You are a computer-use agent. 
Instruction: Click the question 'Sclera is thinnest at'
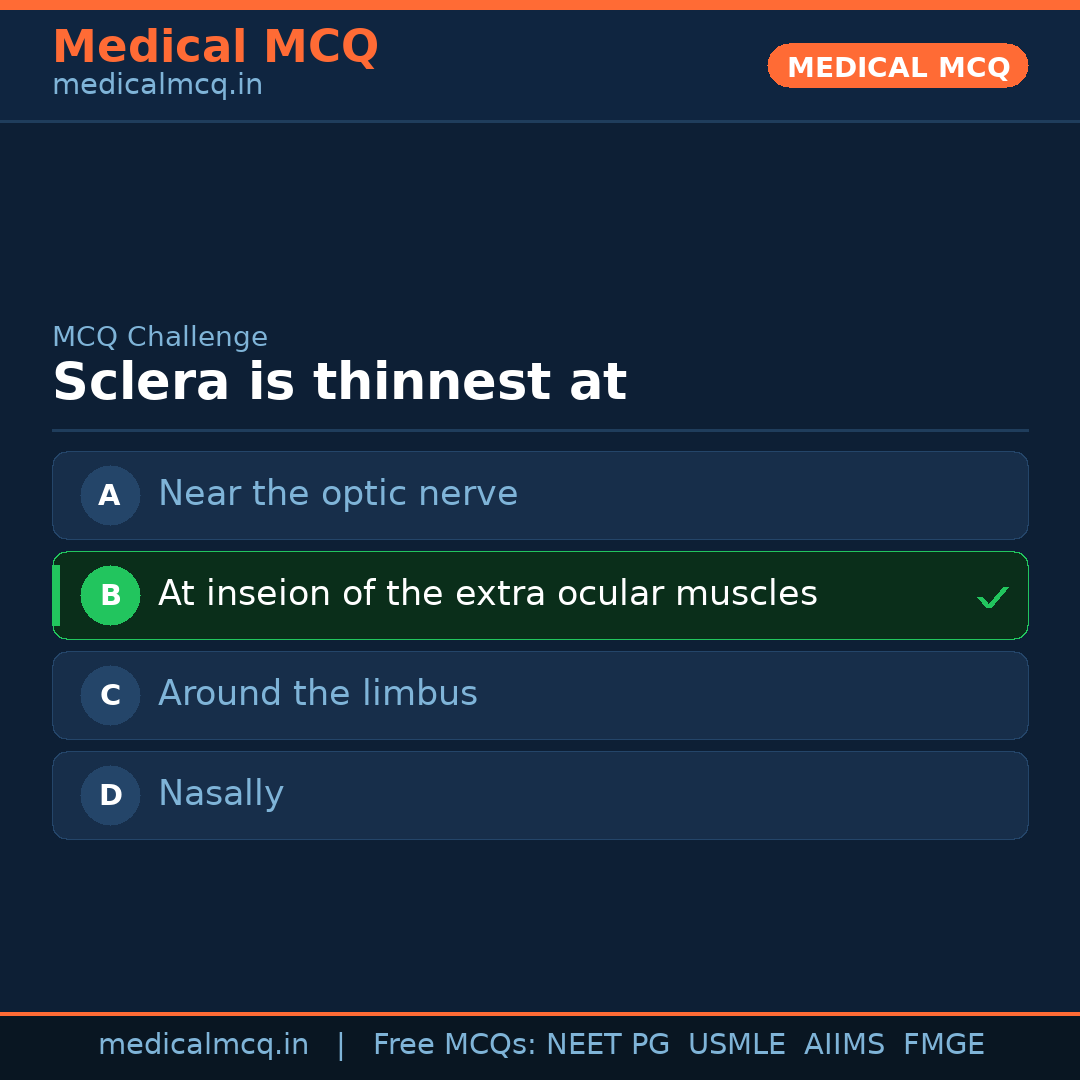339,383
